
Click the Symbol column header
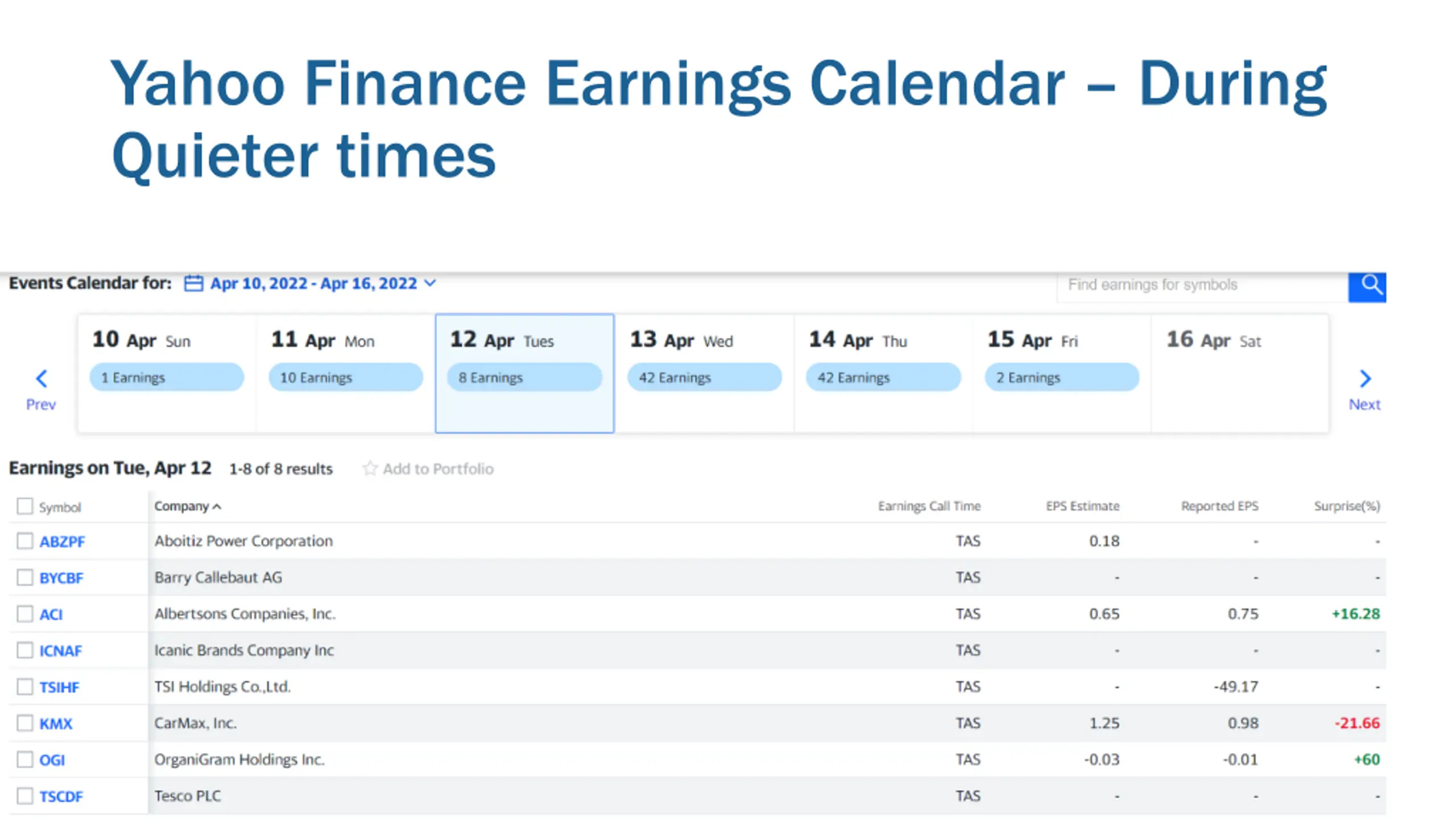60,507
